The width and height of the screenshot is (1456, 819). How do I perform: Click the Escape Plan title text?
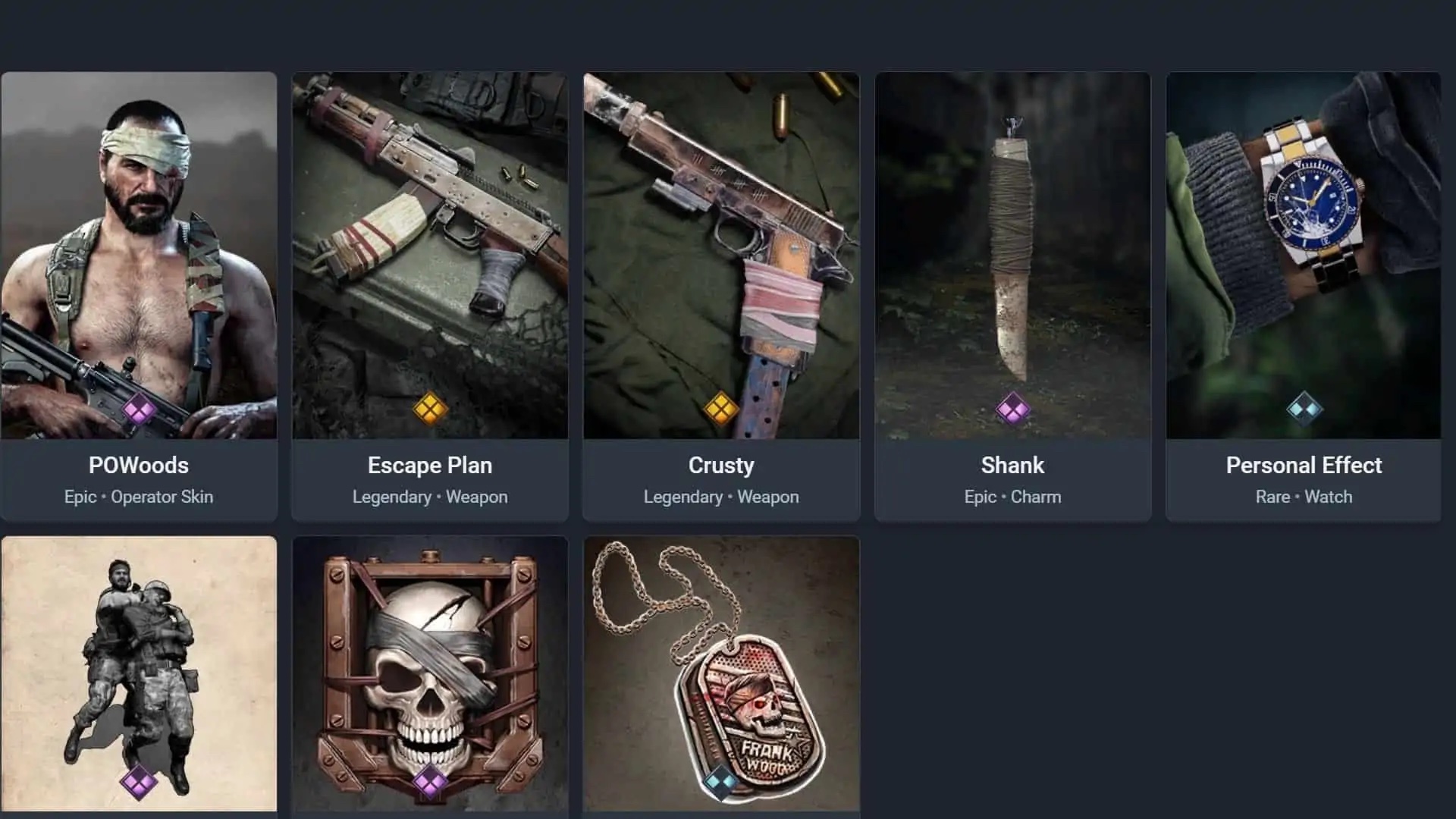430,465
